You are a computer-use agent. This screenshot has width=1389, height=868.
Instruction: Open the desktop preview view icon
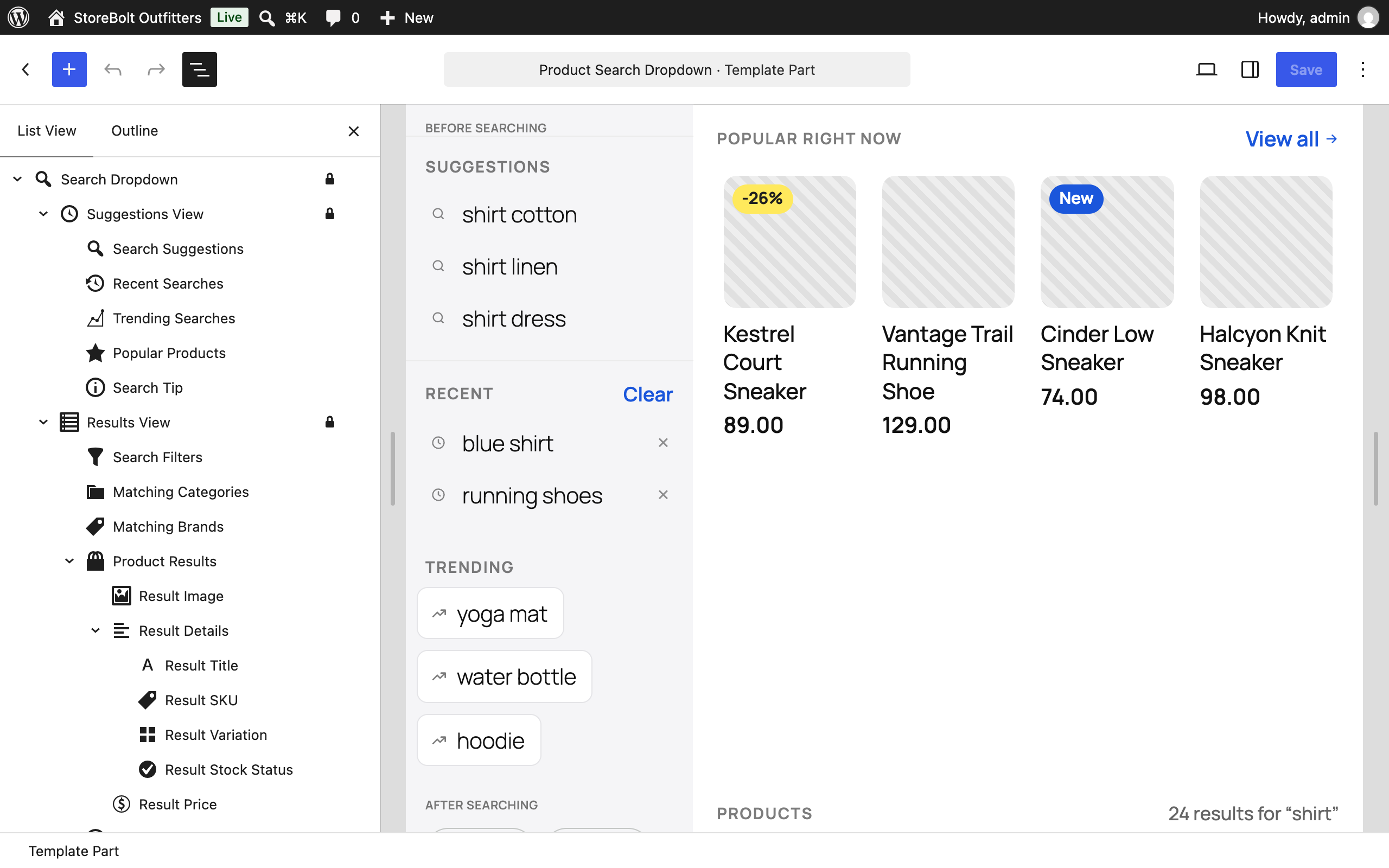1207,69
